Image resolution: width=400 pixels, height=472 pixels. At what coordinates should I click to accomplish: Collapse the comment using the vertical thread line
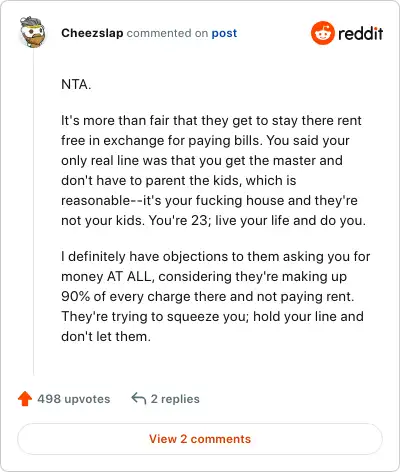(x=34, y=212)
